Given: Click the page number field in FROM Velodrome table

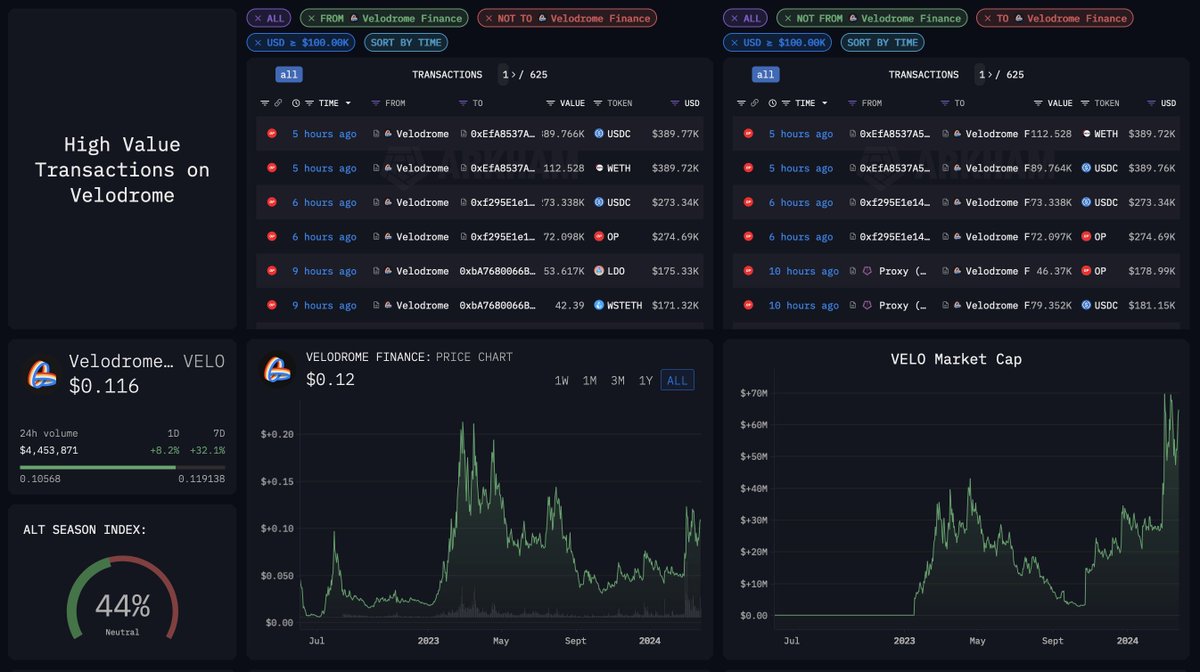Looking at the screenshot, I should point(502,74).
